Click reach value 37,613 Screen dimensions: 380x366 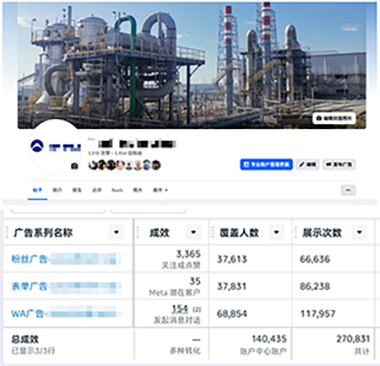tap(232, 259)
